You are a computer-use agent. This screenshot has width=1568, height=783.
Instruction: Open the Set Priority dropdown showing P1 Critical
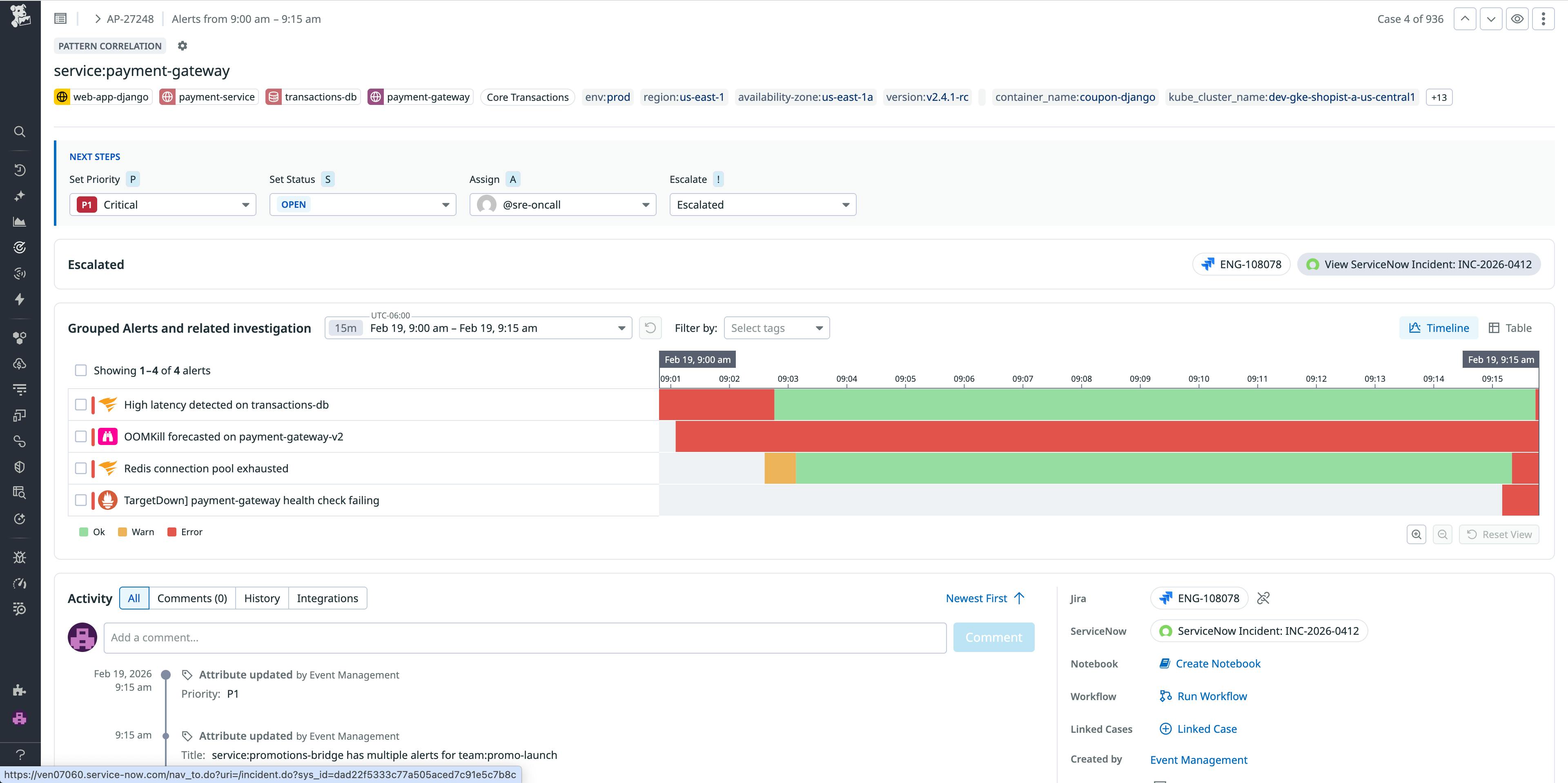pyautogui.click(x=163, y=205)
